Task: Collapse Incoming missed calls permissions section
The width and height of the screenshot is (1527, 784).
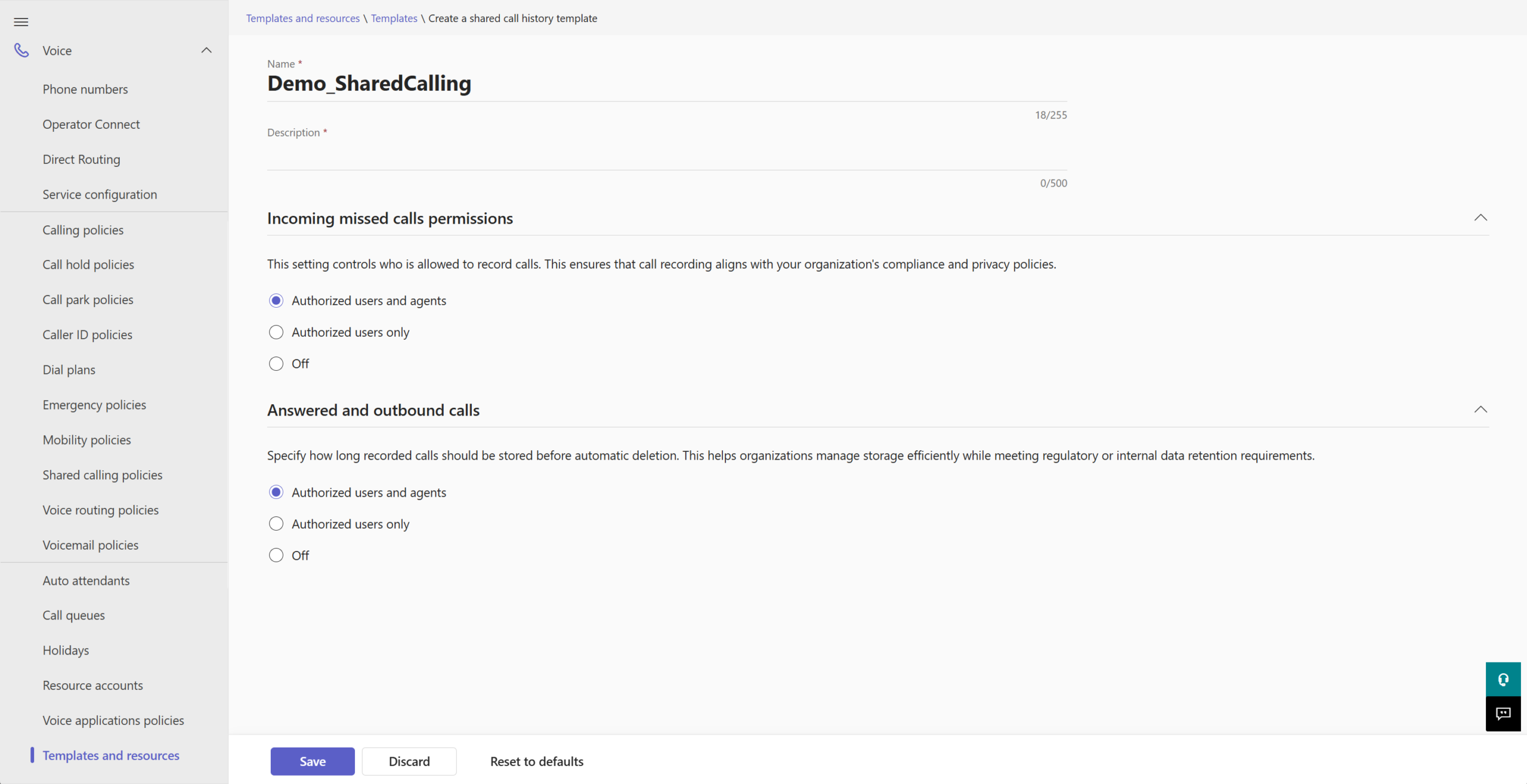Action: pos(1480,218)
